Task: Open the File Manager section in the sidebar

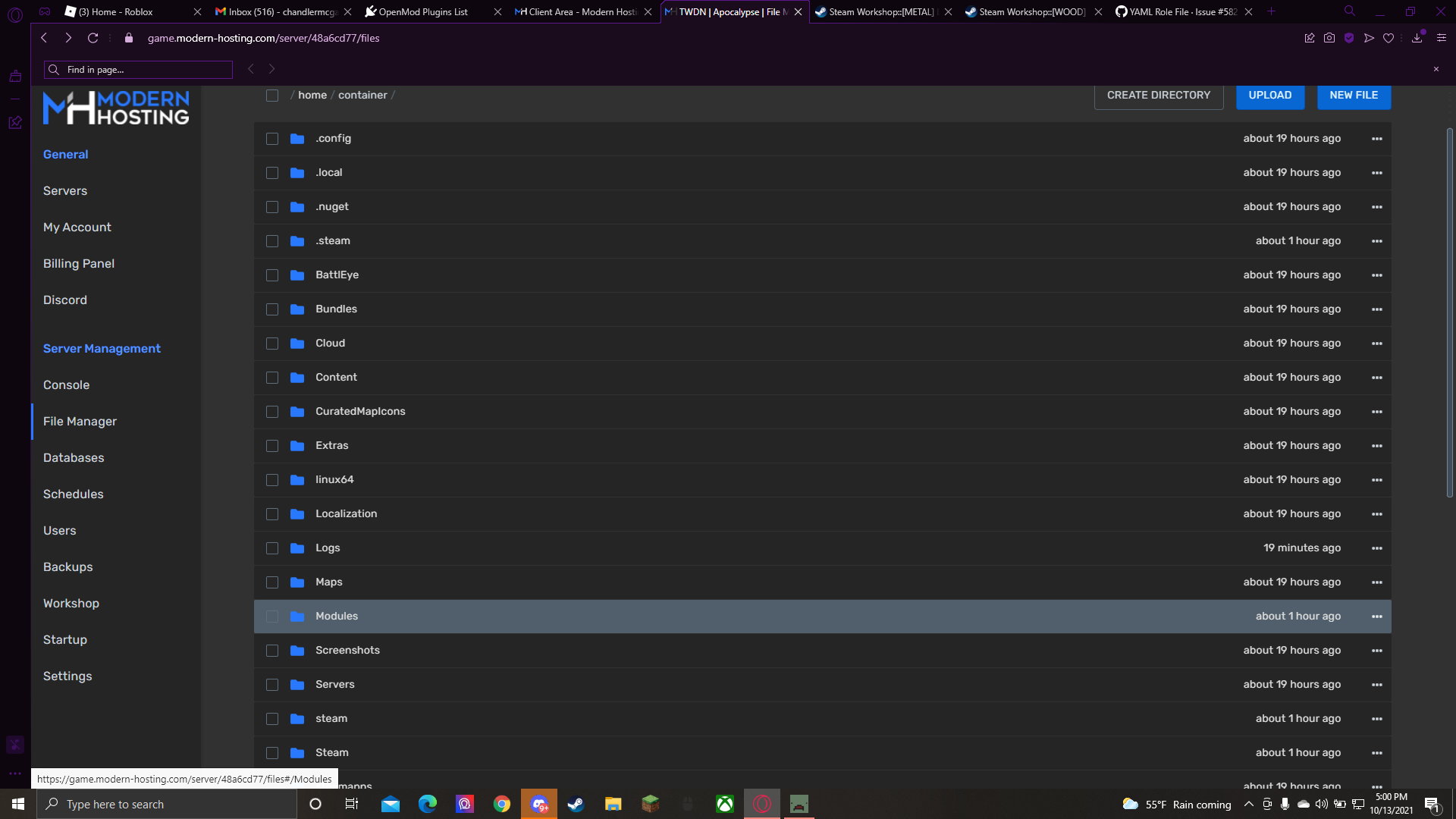Action: click(x=80, y=421)
